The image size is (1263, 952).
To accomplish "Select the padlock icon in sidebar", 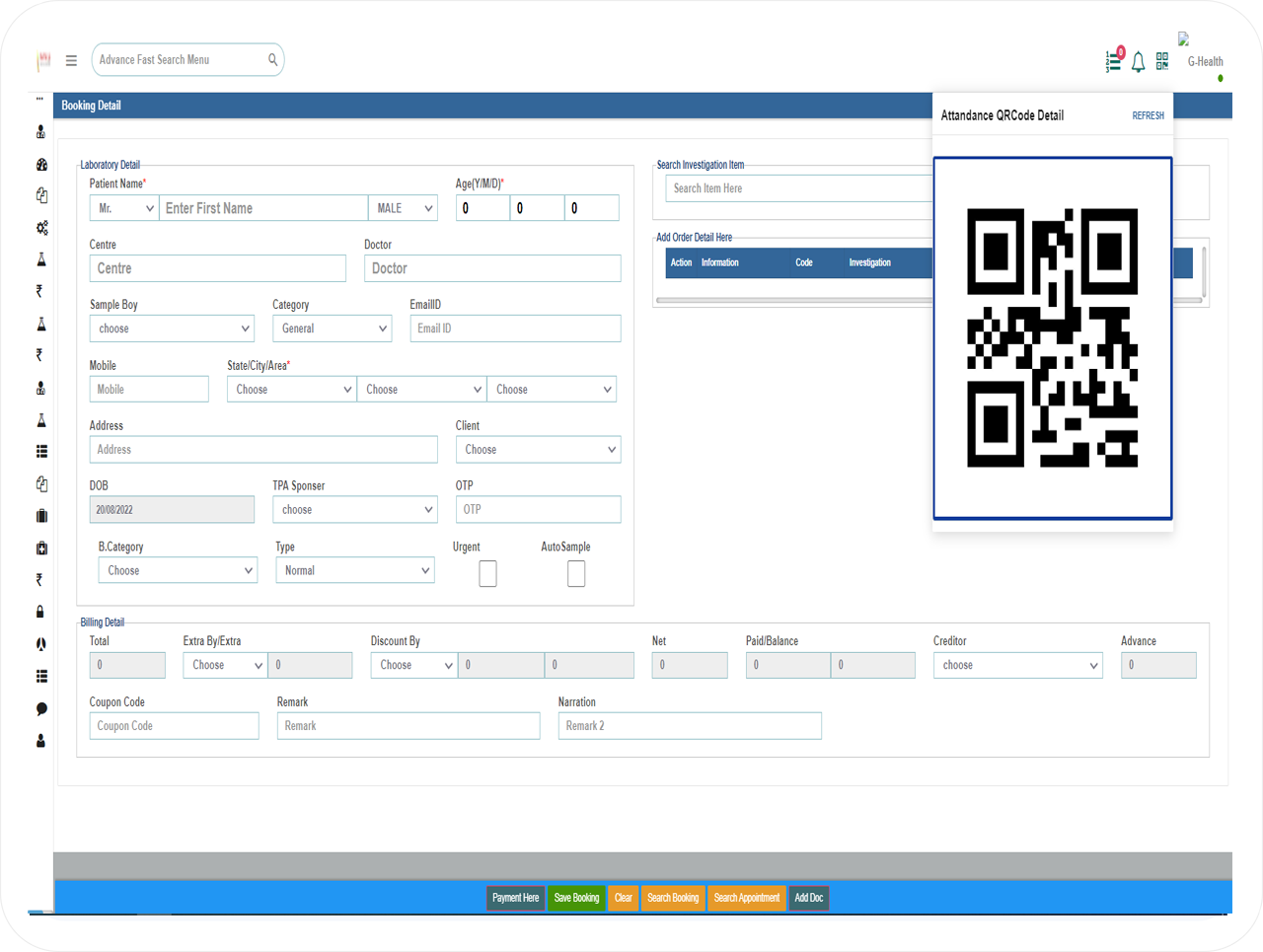I will (x=40, y=612).
